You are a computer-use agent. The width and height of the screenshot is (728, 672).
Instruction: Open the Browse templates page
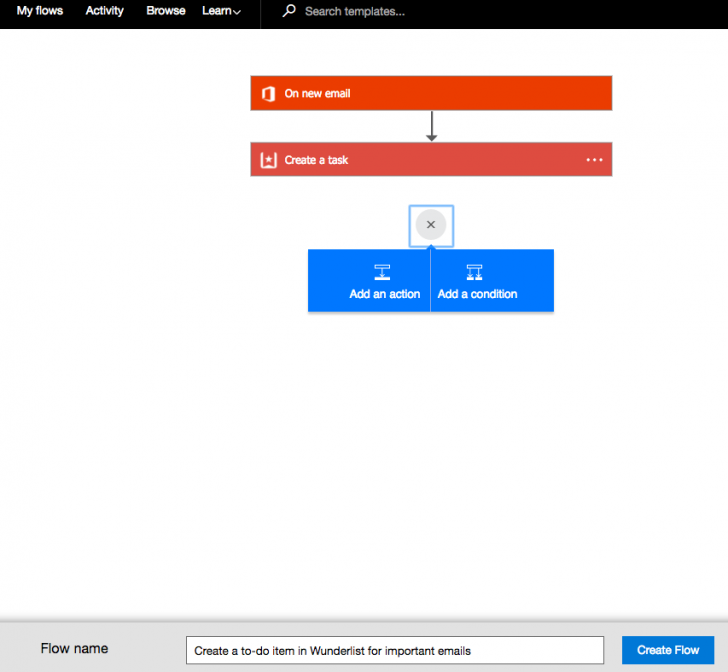pos(166,11)
